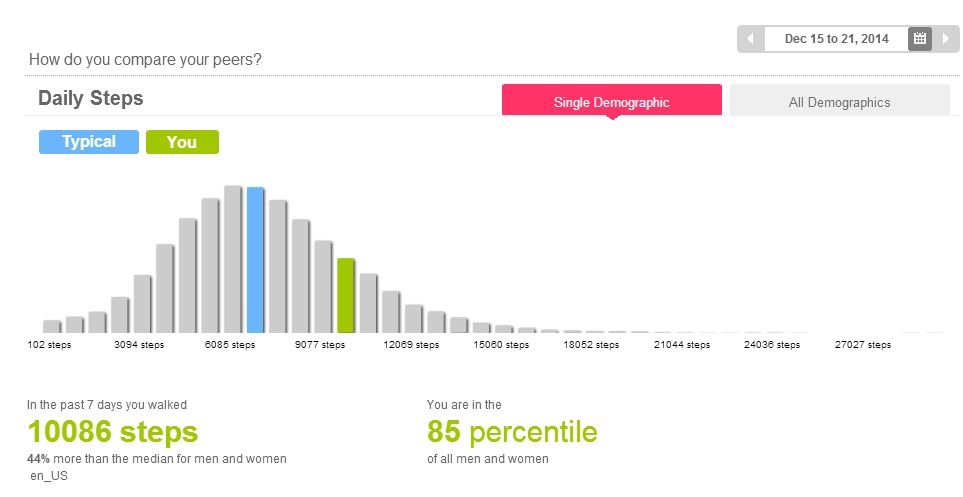Viewport: 963px width, 497px height.
Task: Go to the previous week arrow
Action: coord(751,39)
